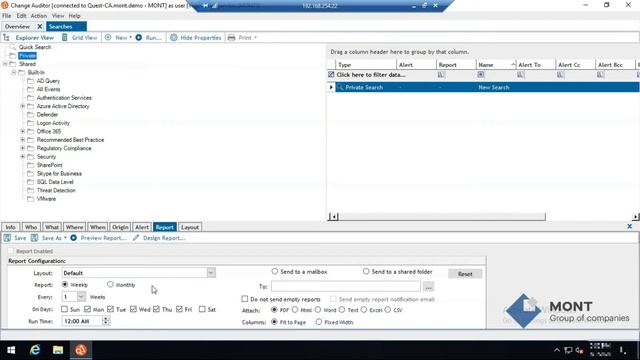Image resolution: width=640 pixels, height=360 pixels.
Task: Open the Layout properties tab
Action: pos(190,227)
